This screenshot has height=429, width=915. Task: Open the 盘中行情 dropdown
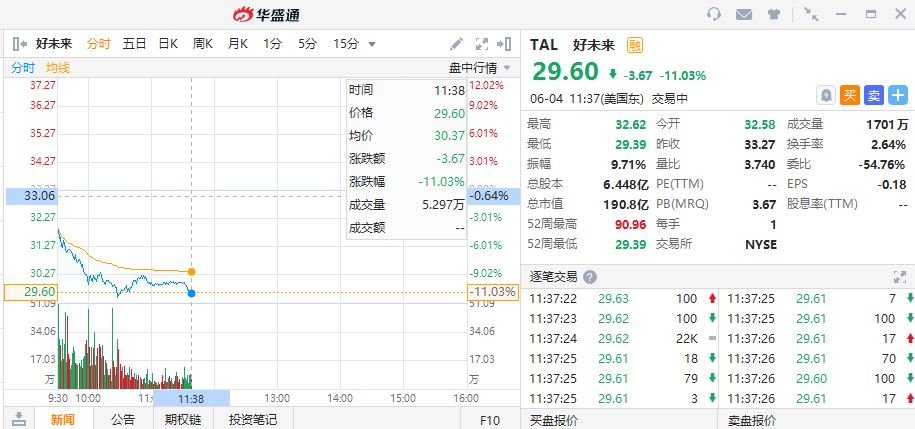tap(480, 68)
